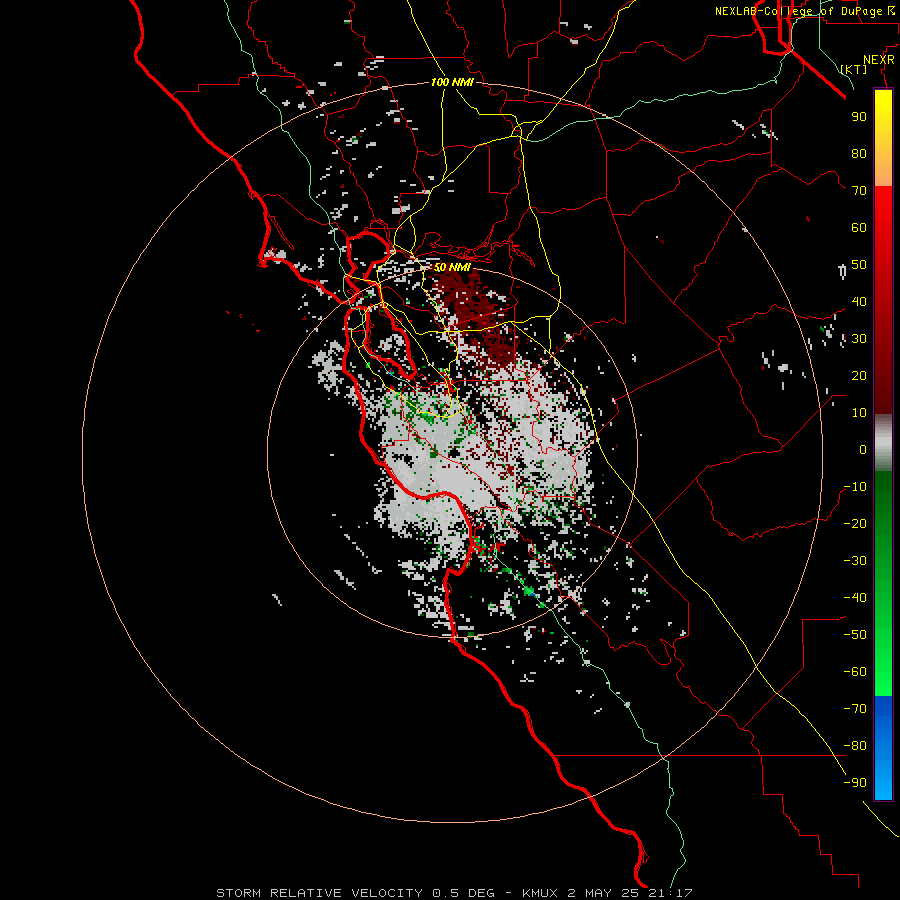Click the 50 NMI range ring label
The height and width of the screenshot is (900, 900).
pos(452,267)
